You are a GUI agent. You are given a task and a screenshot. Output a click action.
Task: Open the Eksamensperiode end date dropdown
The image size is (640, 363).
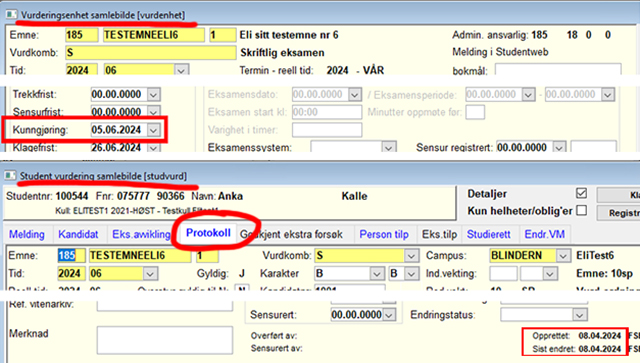click(x=607, y=95)
